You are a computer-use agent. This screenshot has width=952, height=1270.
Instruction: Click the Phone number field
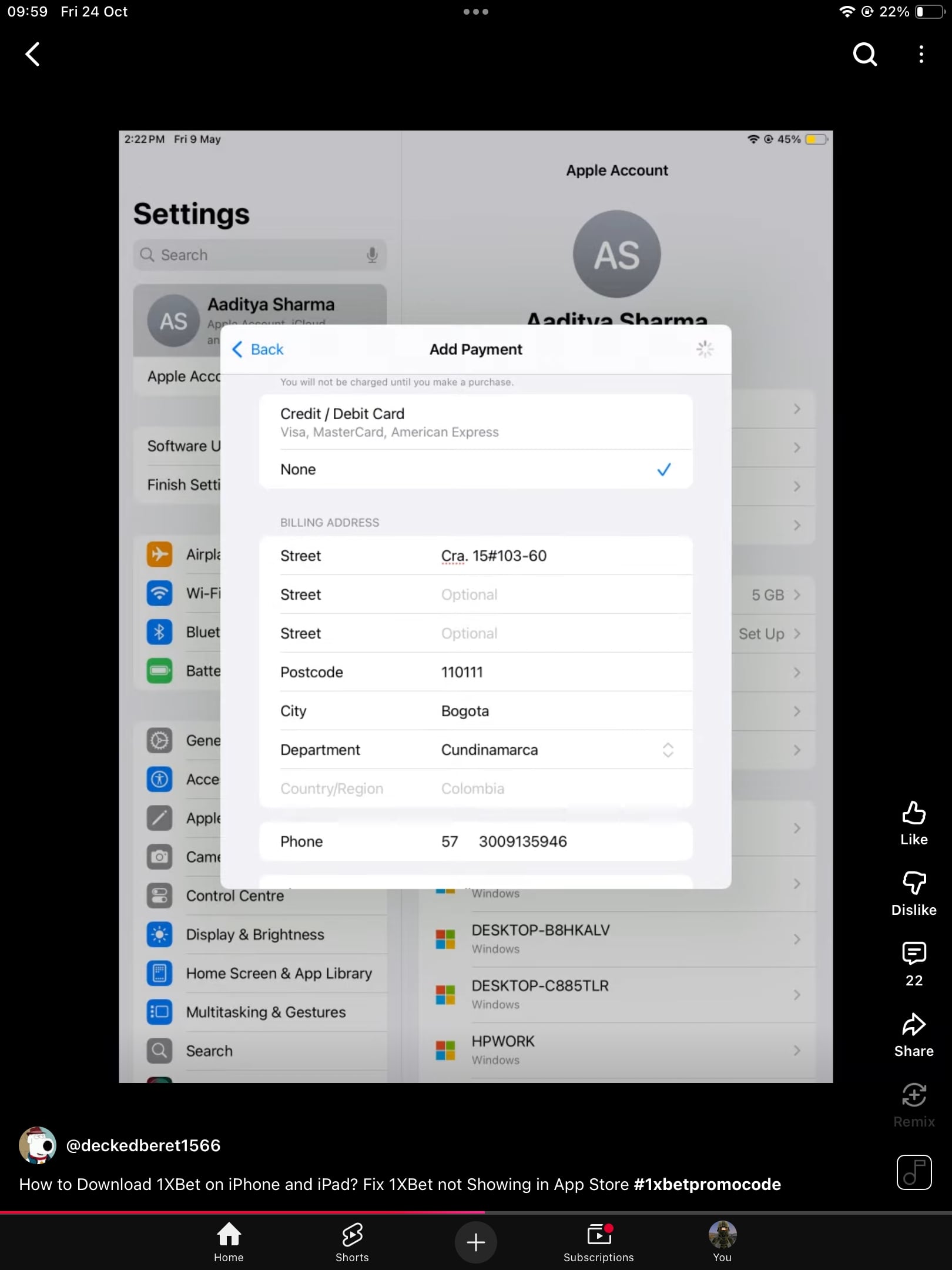523,841
